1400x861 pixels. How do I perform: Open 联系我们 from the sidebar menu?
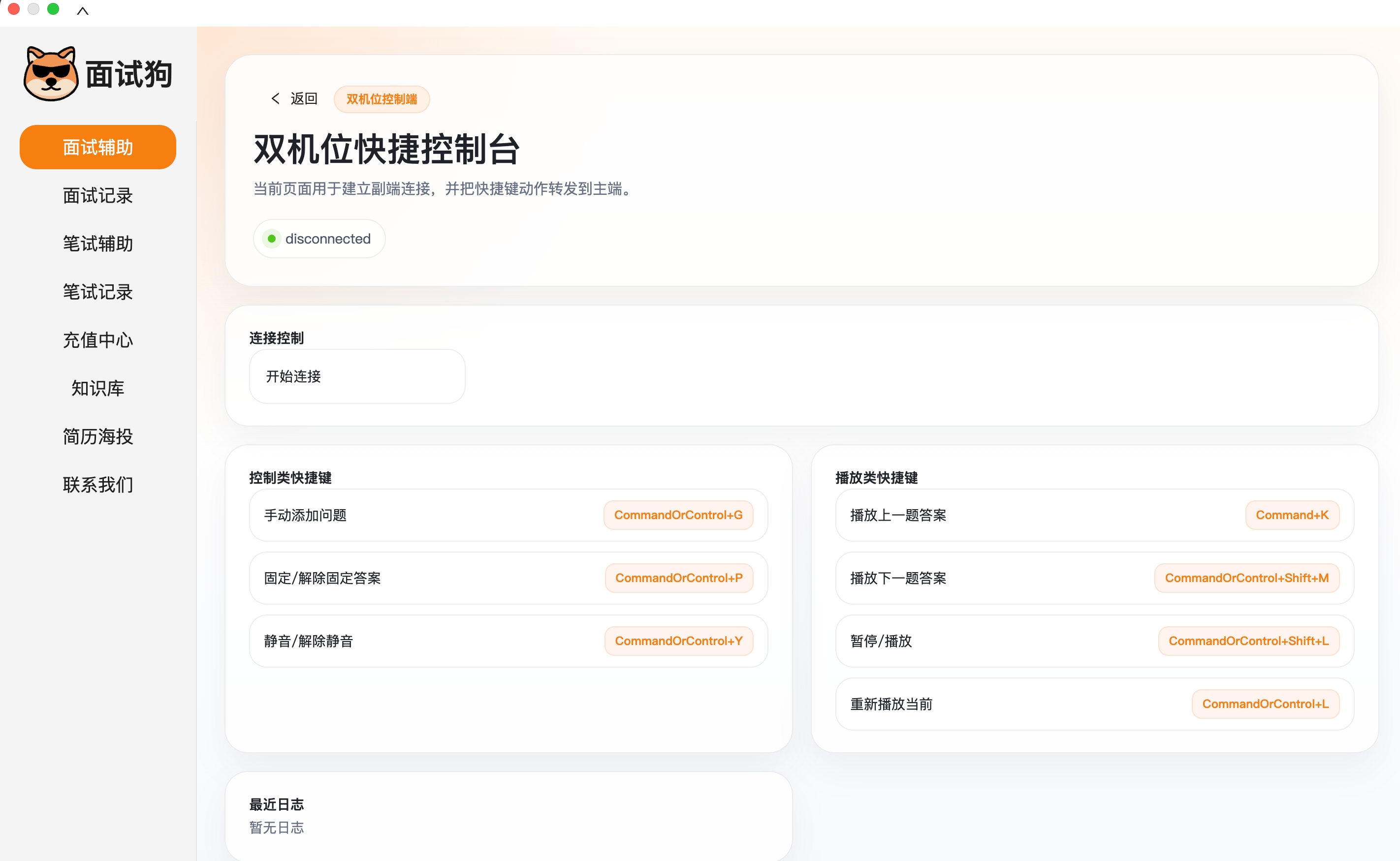(x=97, y=485)
